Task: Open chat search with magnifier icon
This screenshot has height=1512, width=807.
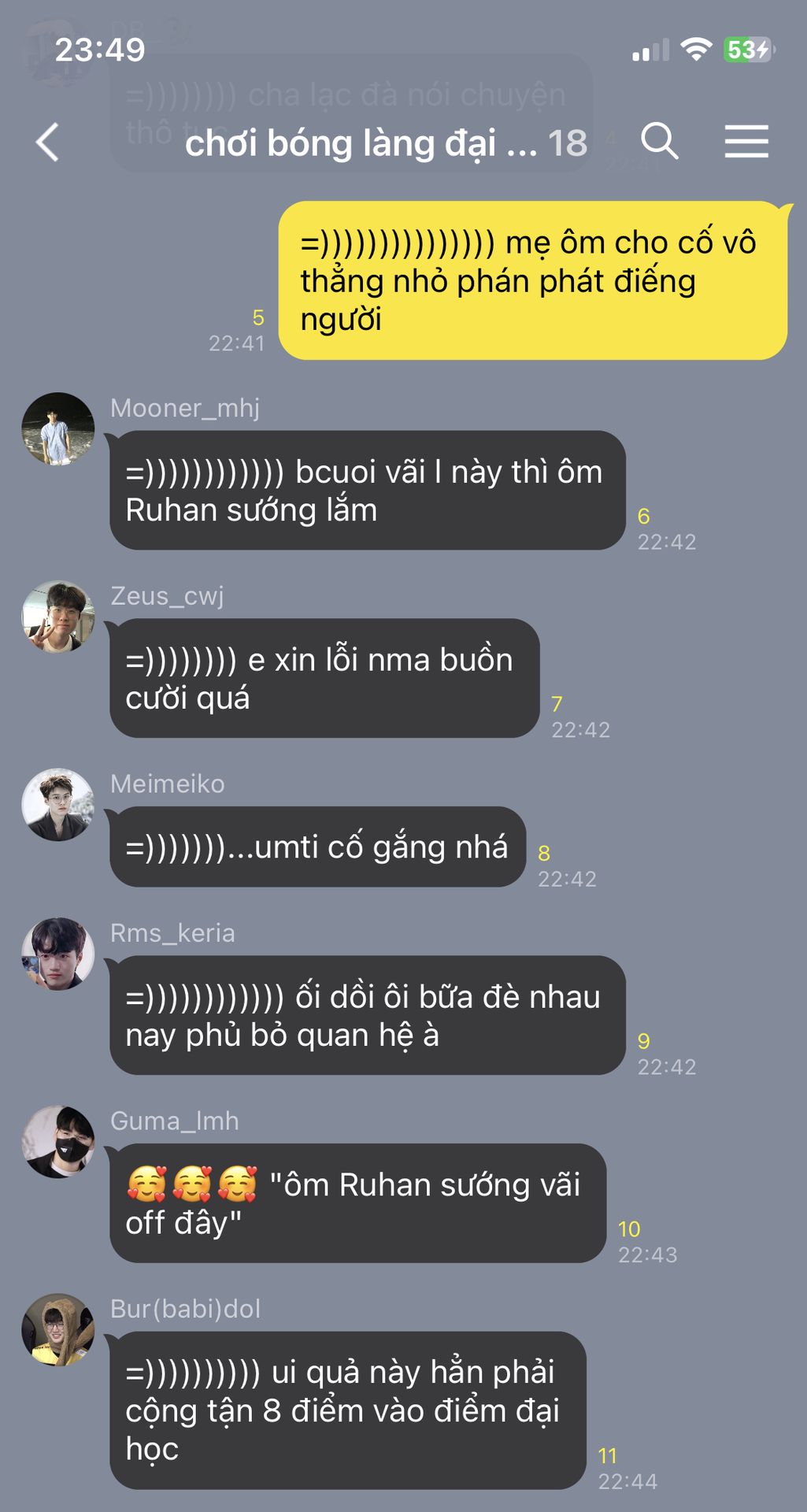Action: pos(659,142)
